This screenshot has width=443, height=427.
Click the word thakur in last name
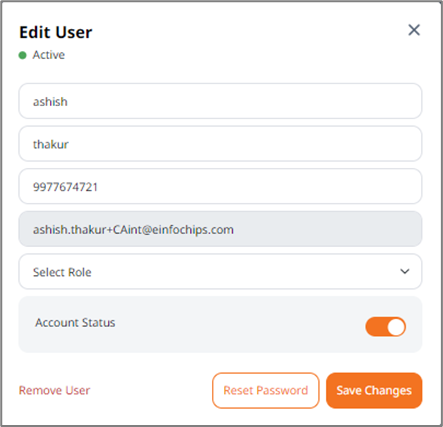[51, 144]
